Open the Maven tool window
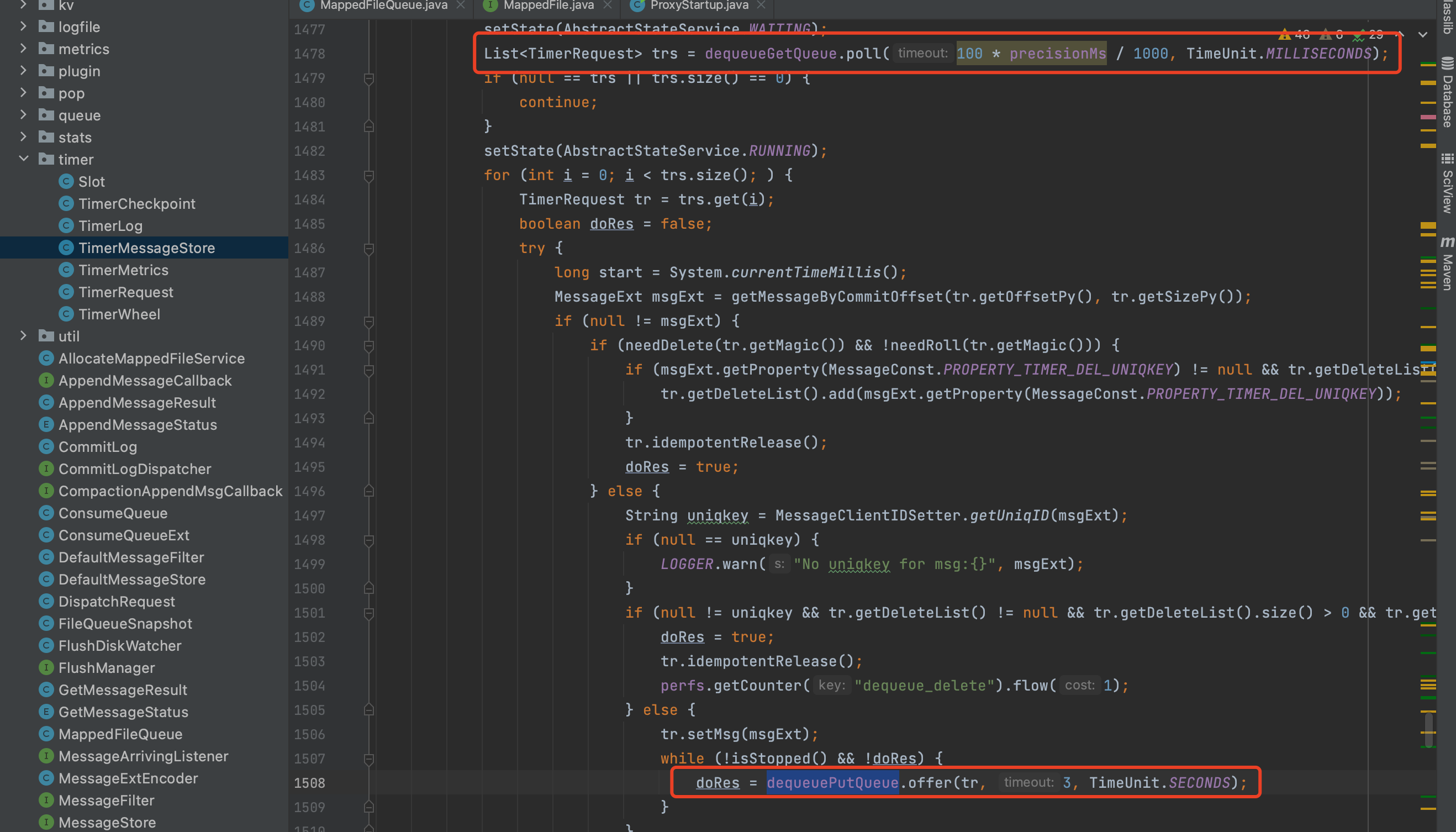 [x=1447, y=266]
